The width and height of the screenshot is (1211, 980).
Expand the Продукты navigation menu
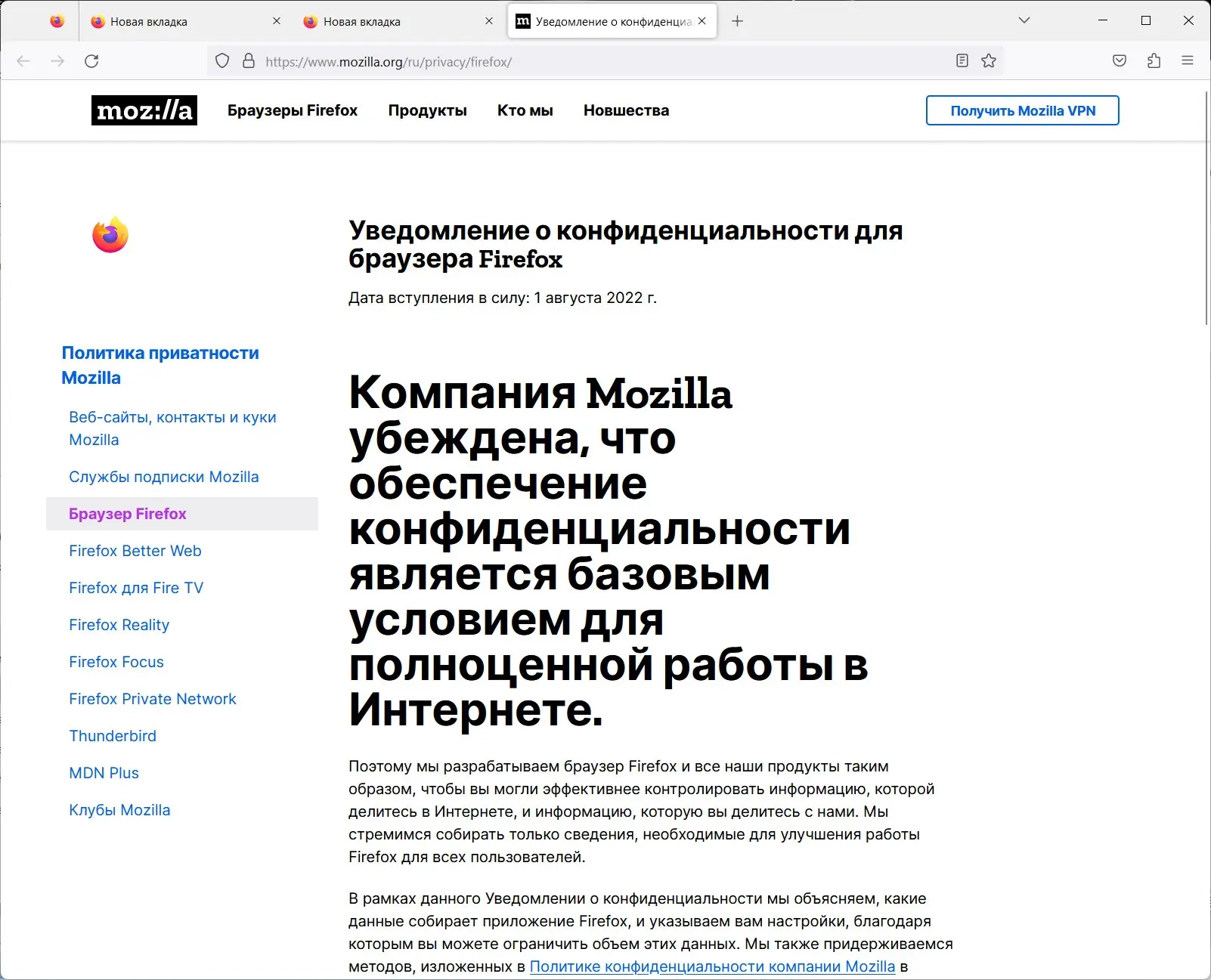(x=427, y=110)
